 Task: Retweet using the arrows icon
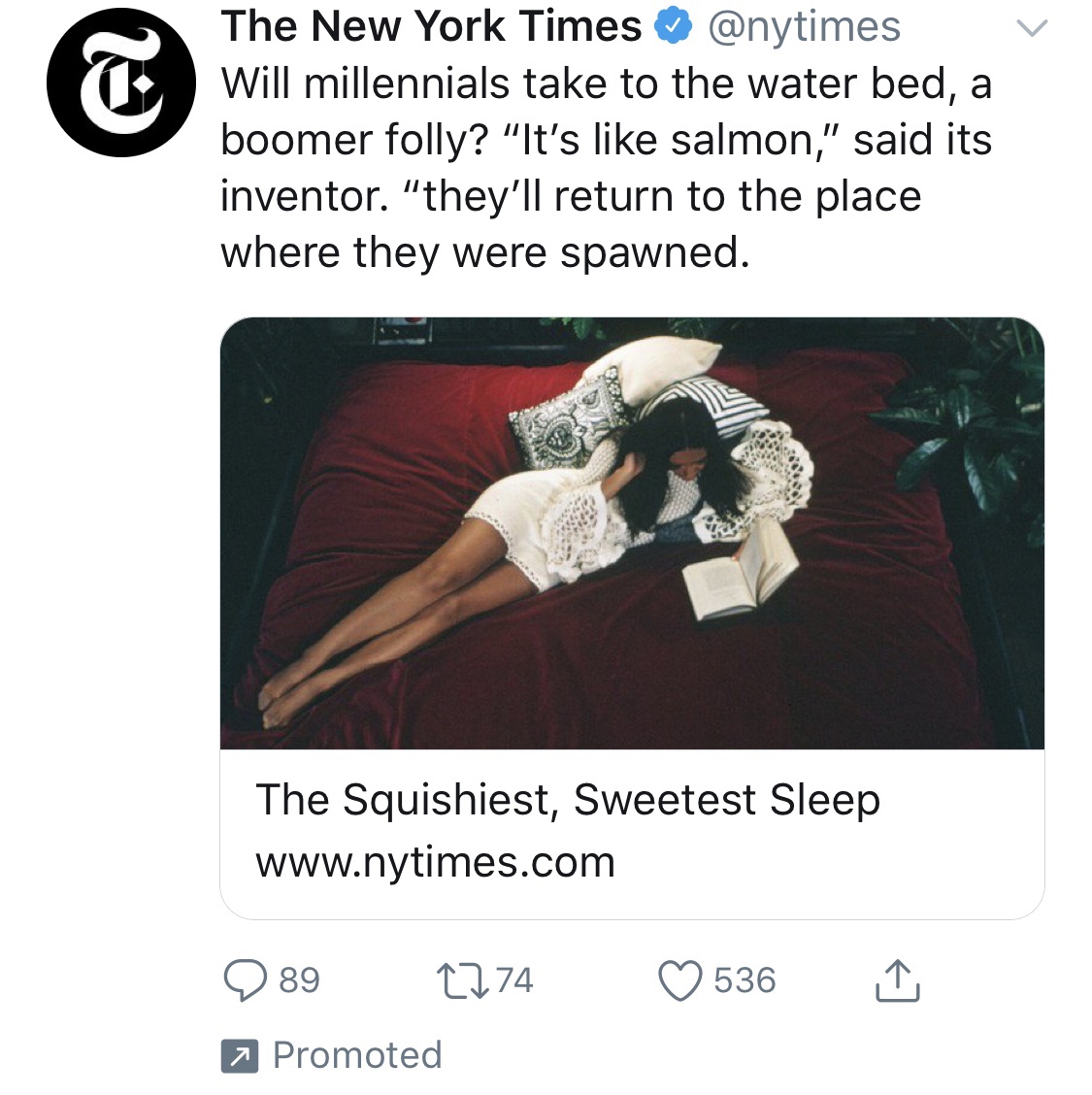pyautogui.click(x=461, y=980)
